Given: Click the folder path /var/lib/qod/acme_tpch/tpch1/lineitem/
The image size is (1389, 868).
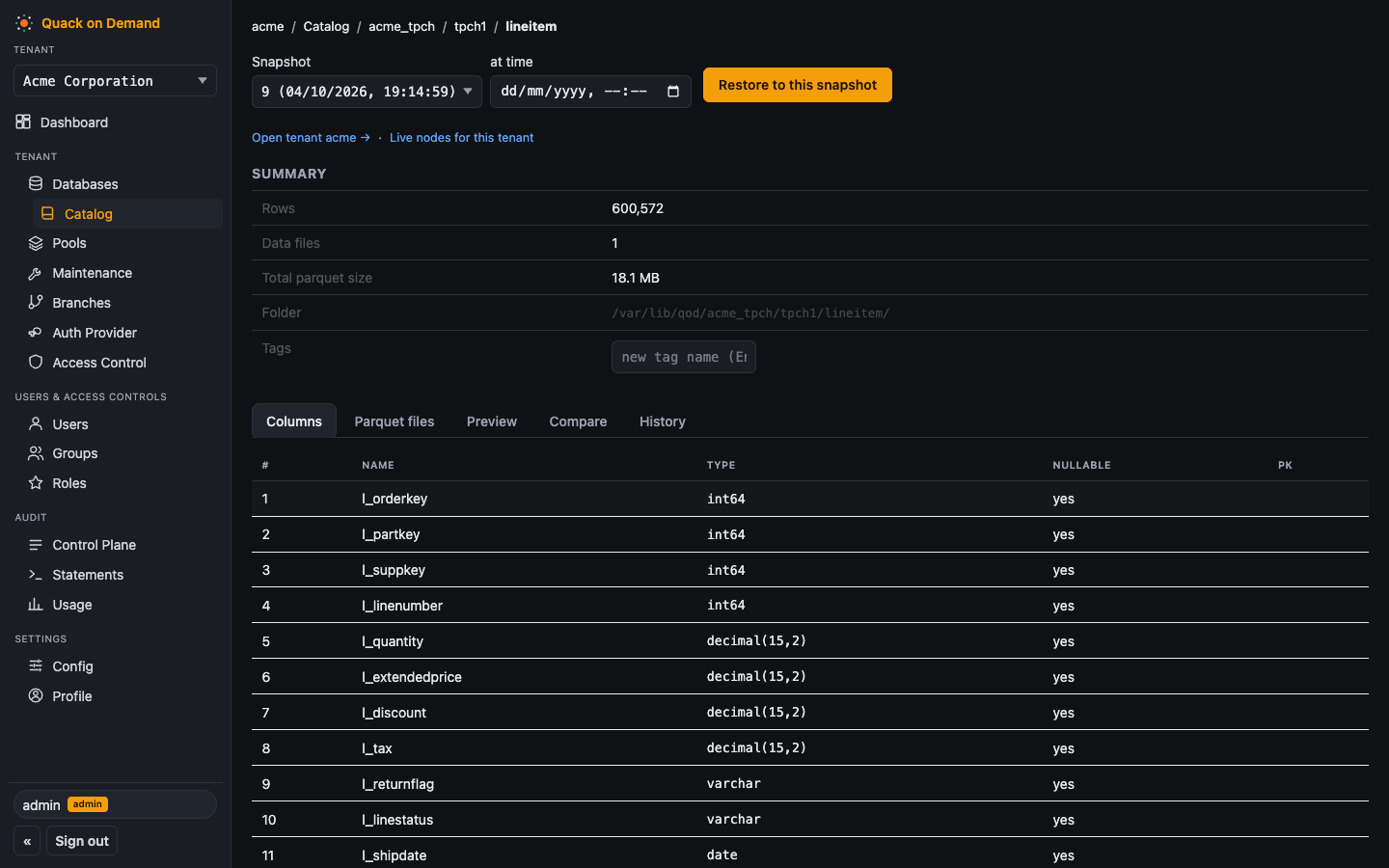Looking at the screenshot, I should point(750,312).
